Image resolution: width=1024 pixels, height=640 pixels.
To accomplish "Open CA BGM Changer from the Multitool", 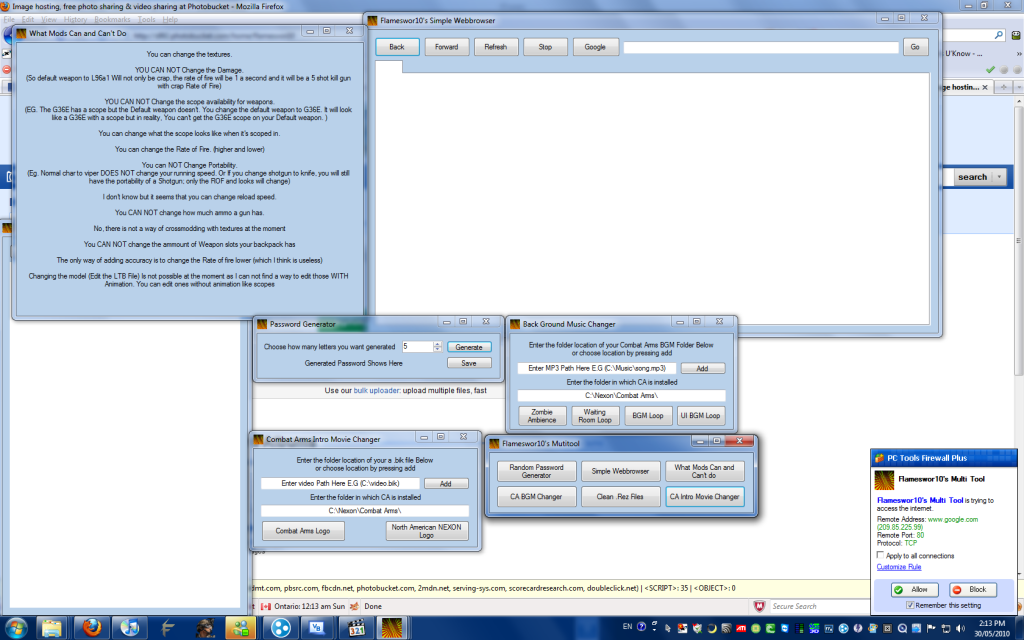I will [536, 497].
